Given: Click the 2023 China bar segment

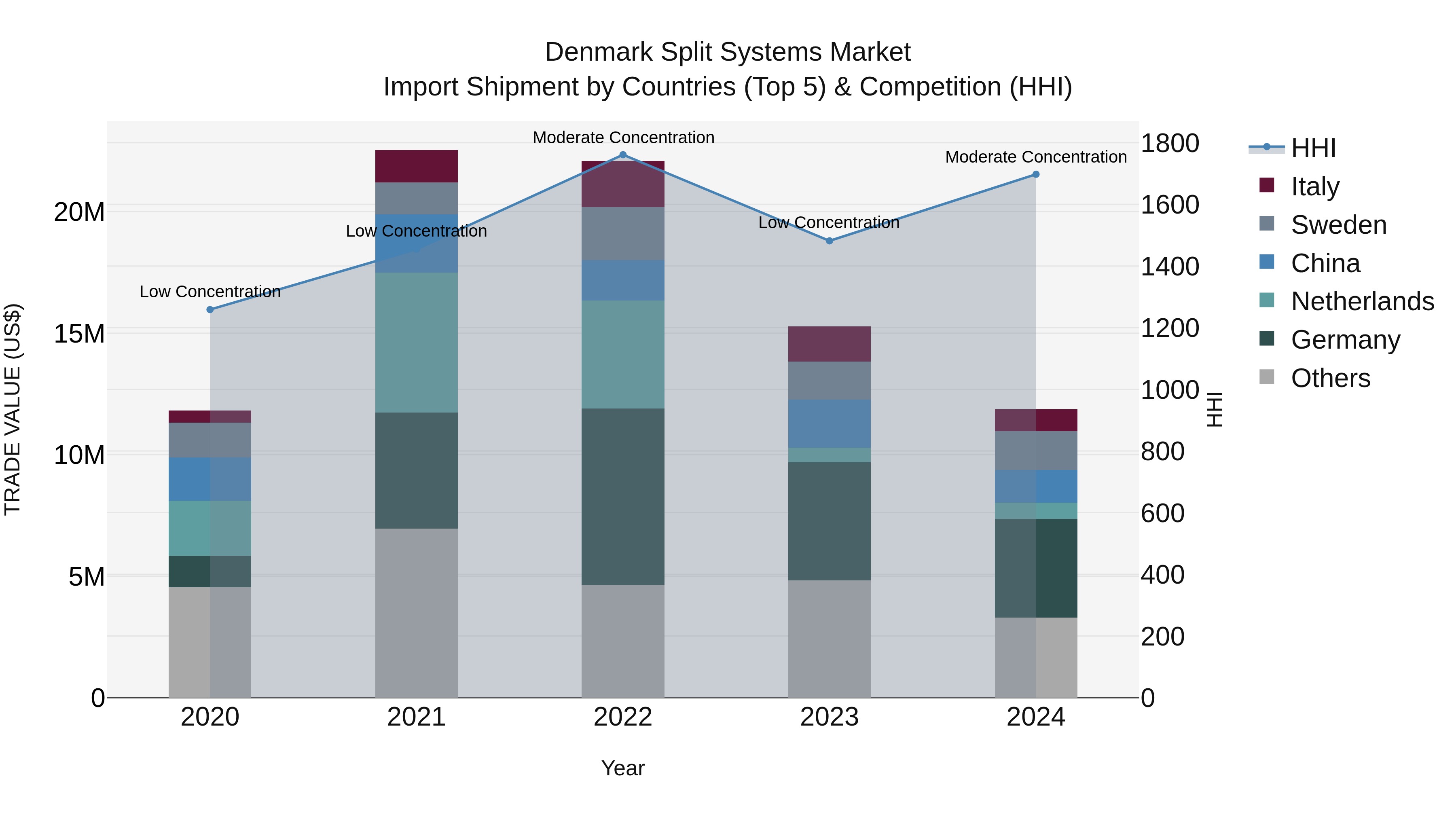Looking at the screenshot, I should pos(829,424).
